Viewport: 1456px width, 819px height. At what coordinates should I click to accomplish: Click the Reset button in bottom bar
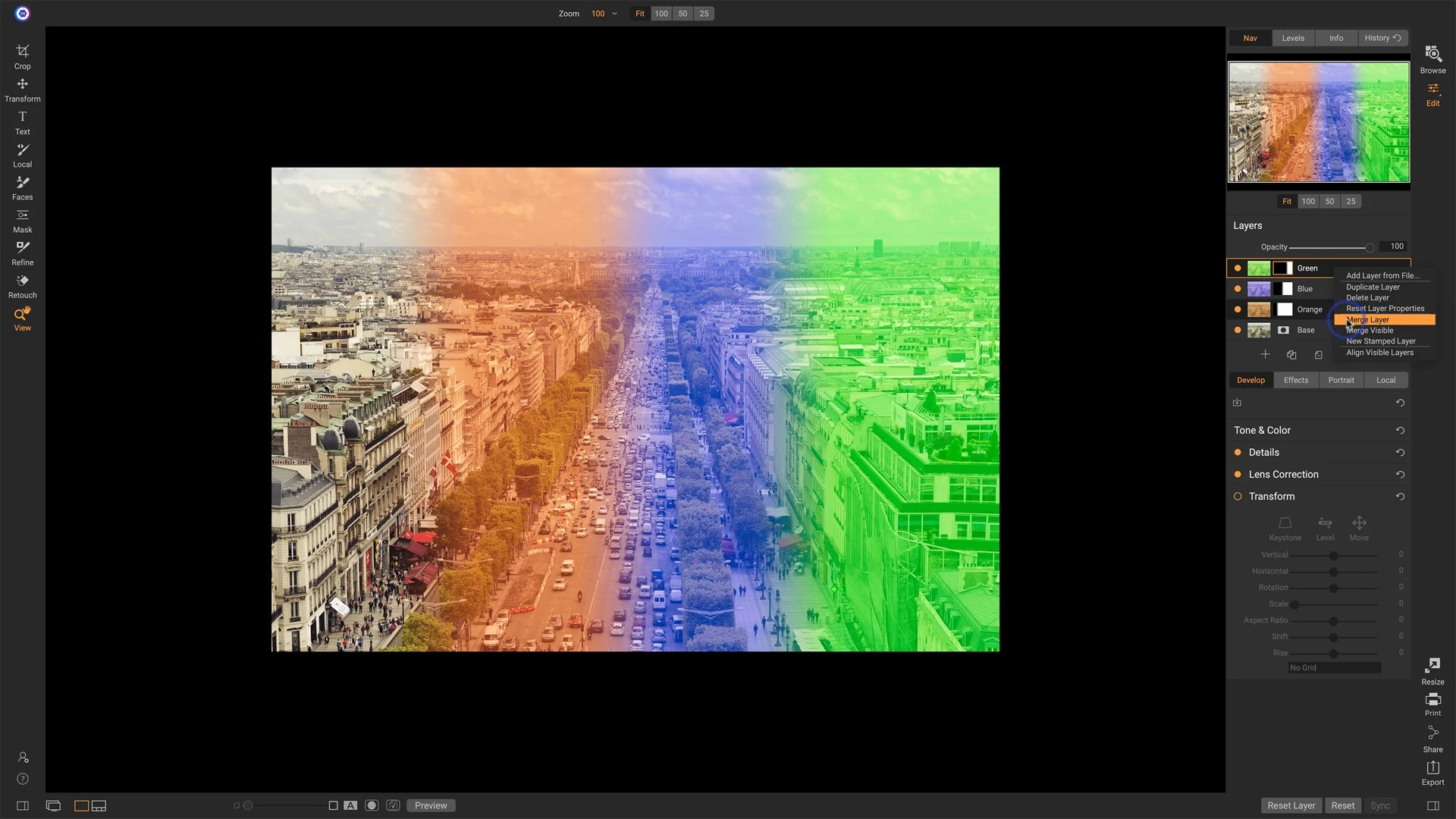pos(1342,805)
